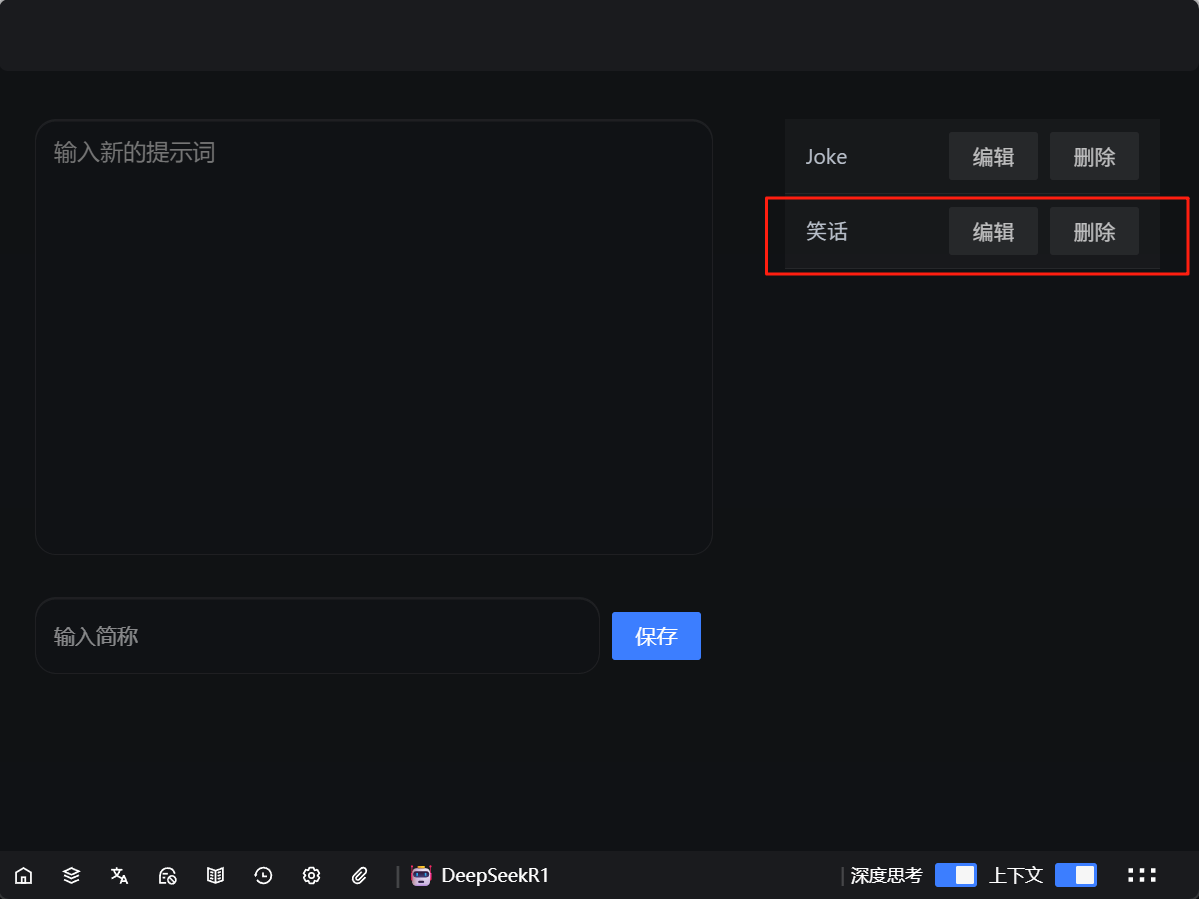Click the DeepSeekR1 robot avatar icon
This screenshot has width=1199, height=899.
coord(421,876)
